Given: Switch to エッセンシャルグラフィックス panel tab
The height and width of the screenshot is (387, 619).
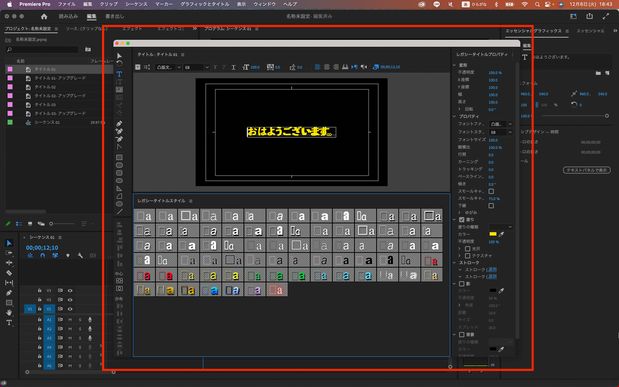Looking at the screenshot, I should tap(533, 31).
